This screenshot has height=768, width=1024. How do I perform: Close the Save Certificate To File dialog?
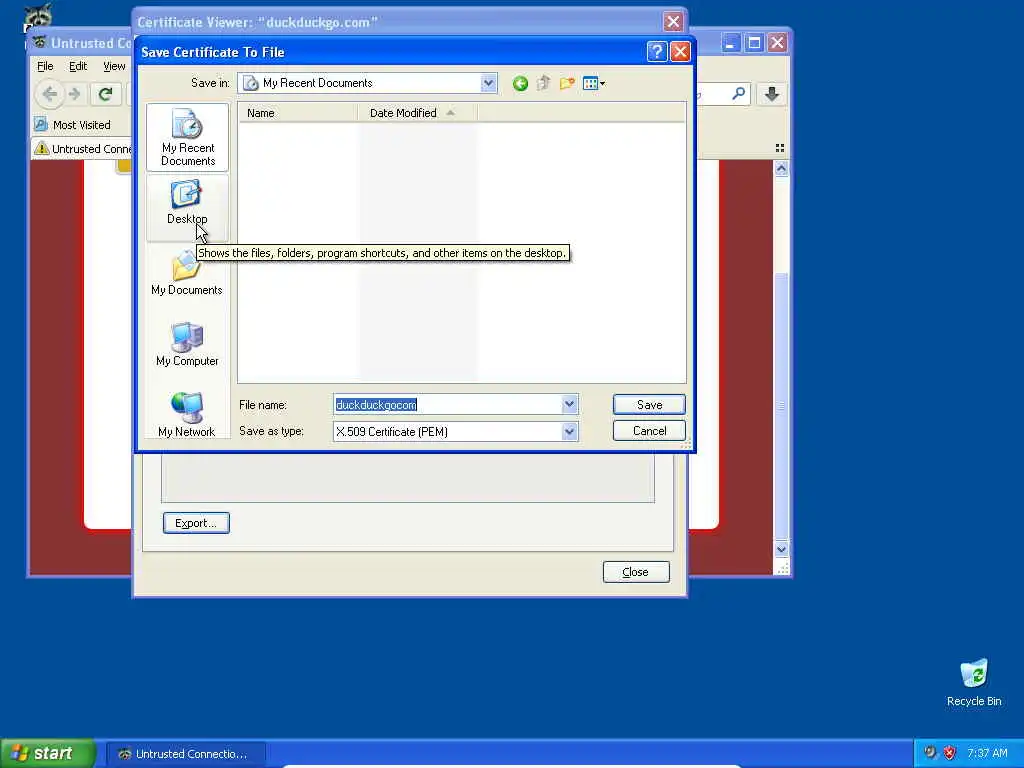(680, 52)
